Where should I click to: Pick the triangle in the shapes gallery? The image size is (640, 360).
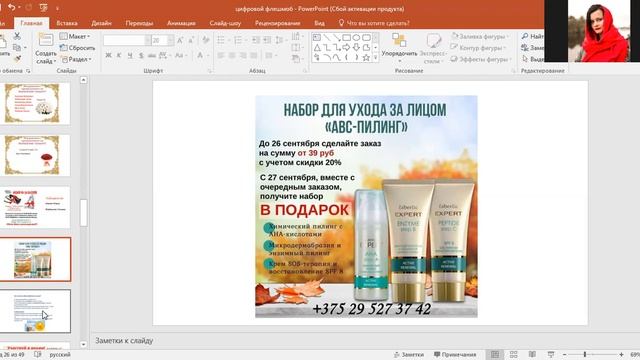click(317, 48)
